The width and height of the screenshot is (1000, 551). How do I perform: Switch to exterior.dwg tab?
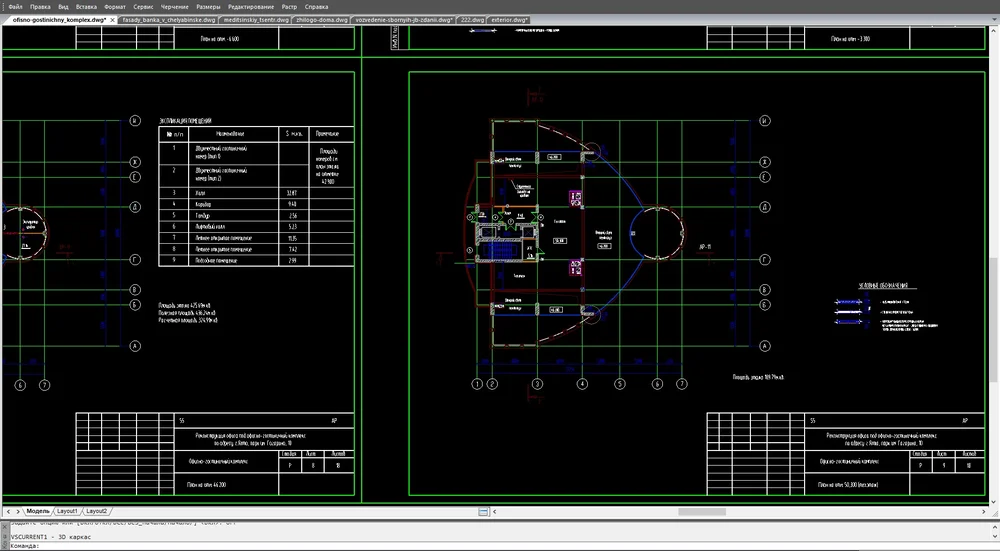click(x=510, y=20)
